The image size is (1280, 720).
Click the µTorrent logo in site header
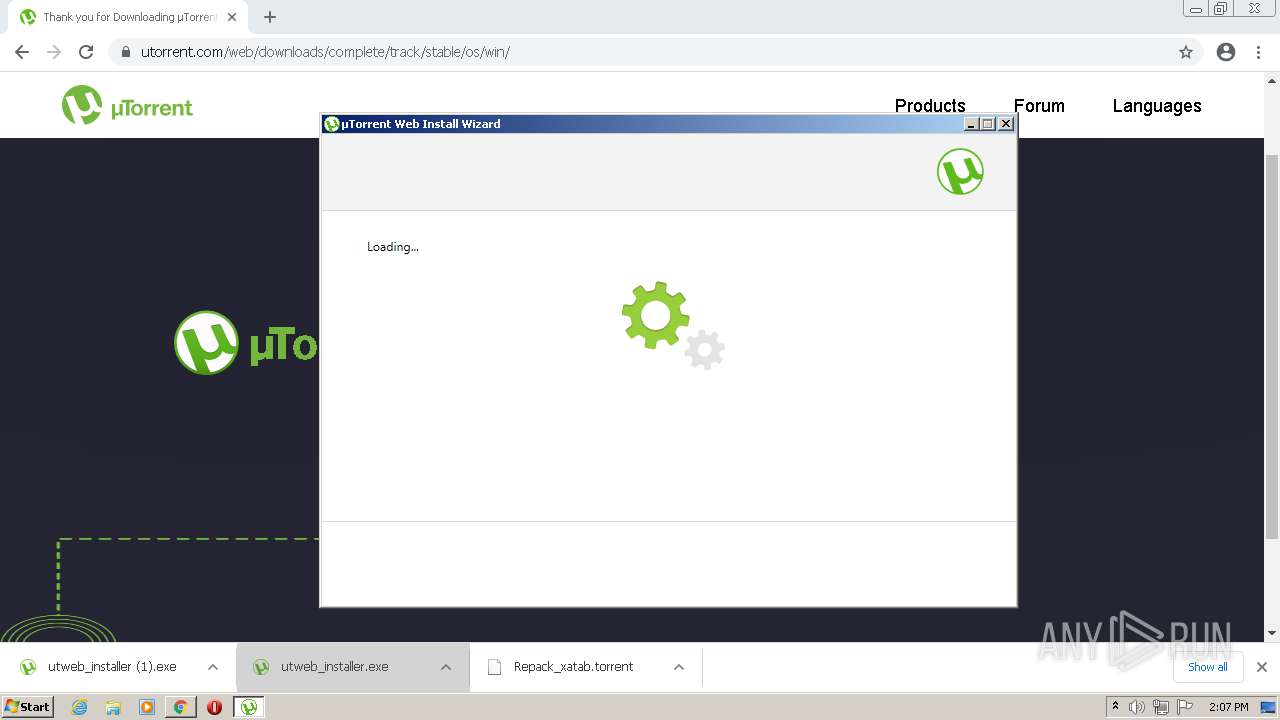(x=127, y=105)
